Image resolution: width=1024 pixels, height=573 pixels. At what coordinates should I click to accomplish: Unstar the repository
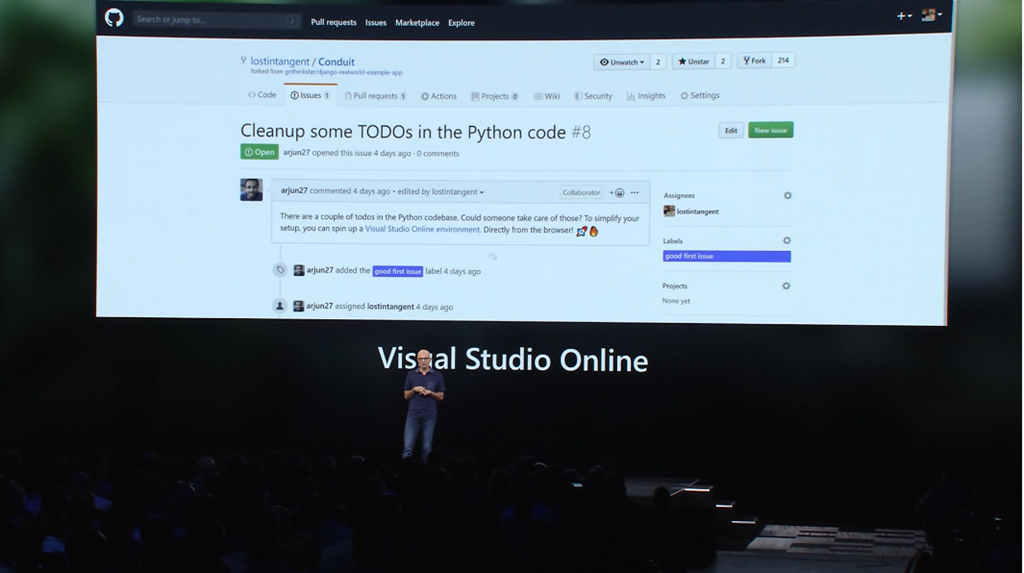click(694, 61)
